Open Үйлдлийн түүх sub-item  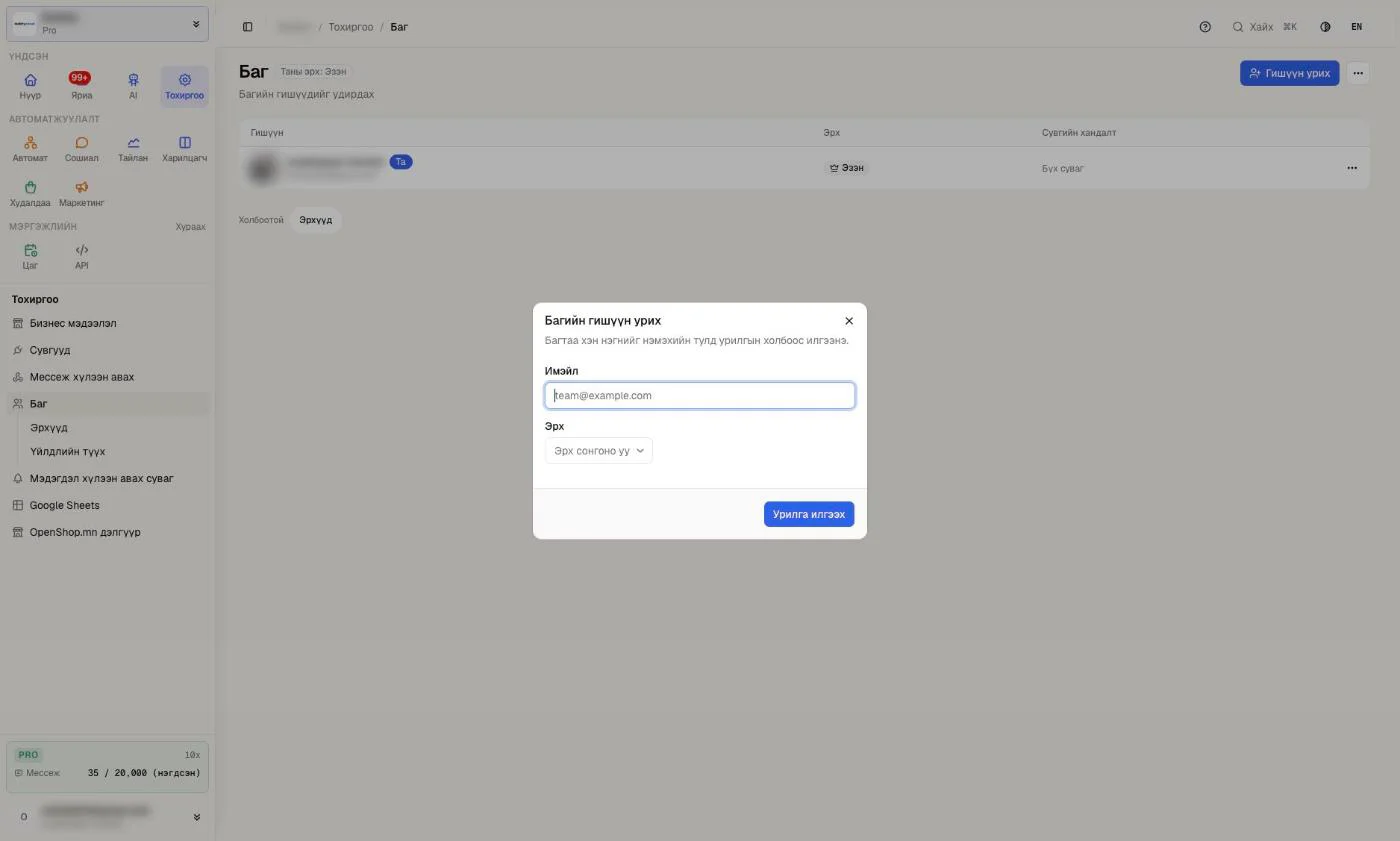[67, 452]
